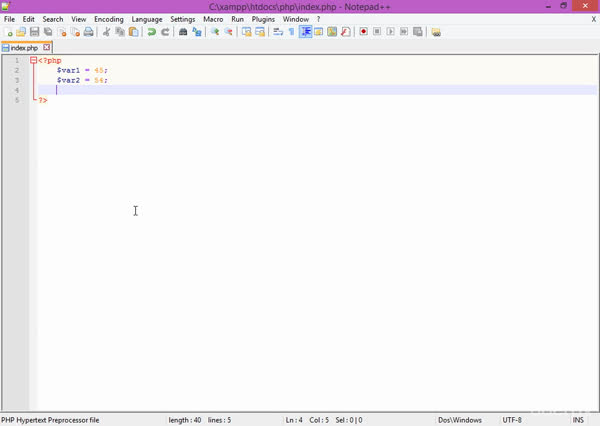Toggle the Word wrap toolbar button

click(279, 32)
